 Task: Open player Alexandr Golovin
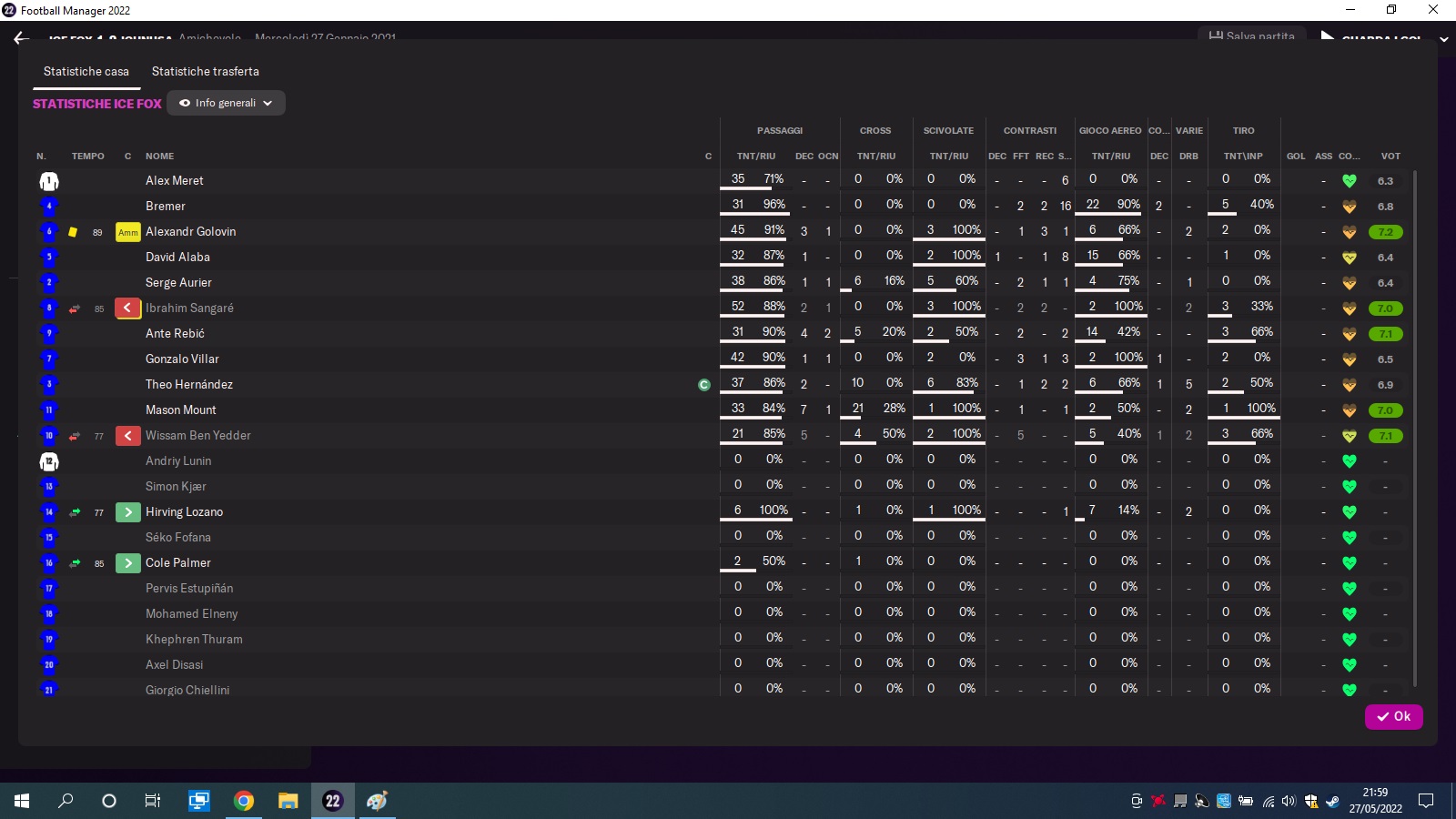(191, 232)
